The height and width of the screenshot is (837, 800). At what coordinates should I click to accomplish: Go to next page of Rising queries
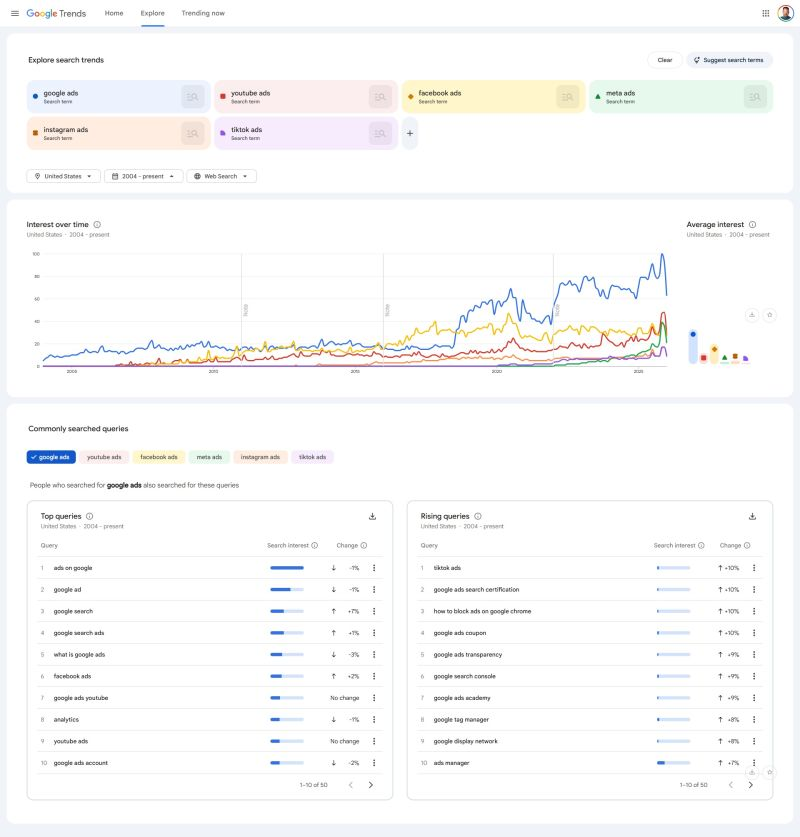pyautogui.click(x=750, y=785)
